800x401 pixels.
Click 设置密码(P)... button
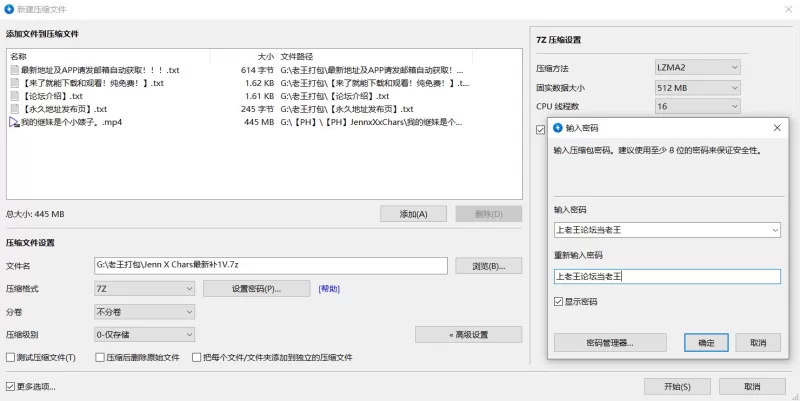coord(257,289)
